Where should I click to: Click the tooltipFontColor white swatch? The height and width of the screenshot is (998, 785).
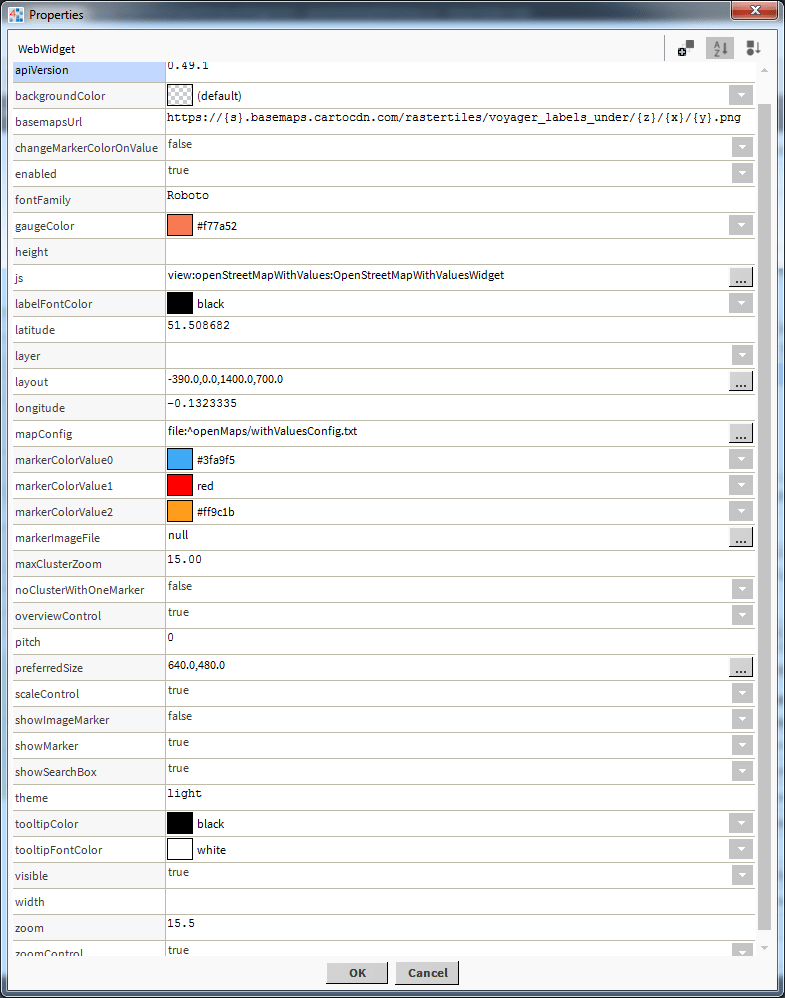click(180, 850)
